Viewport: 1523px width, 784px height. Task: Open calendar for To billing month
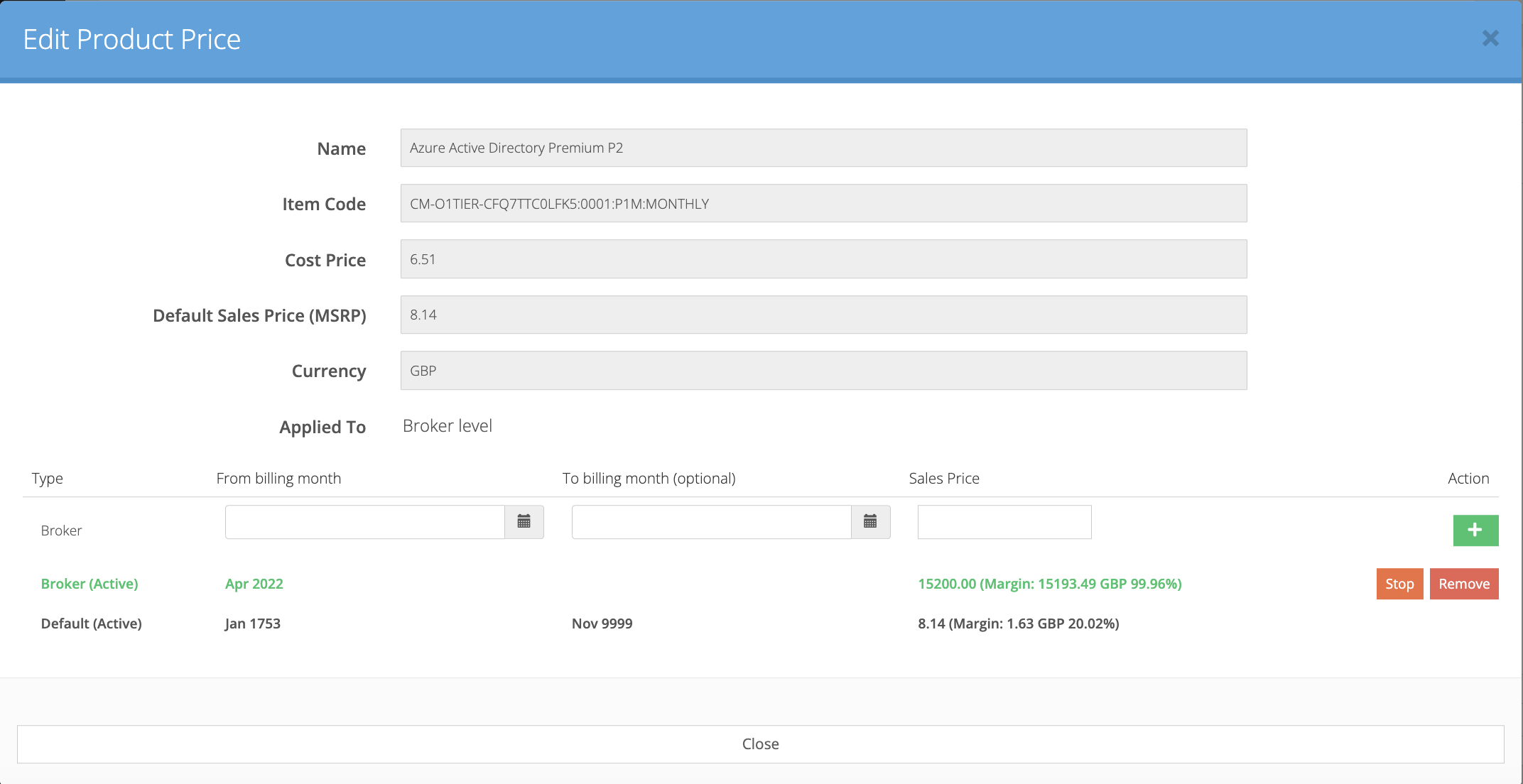pos(870,522)
